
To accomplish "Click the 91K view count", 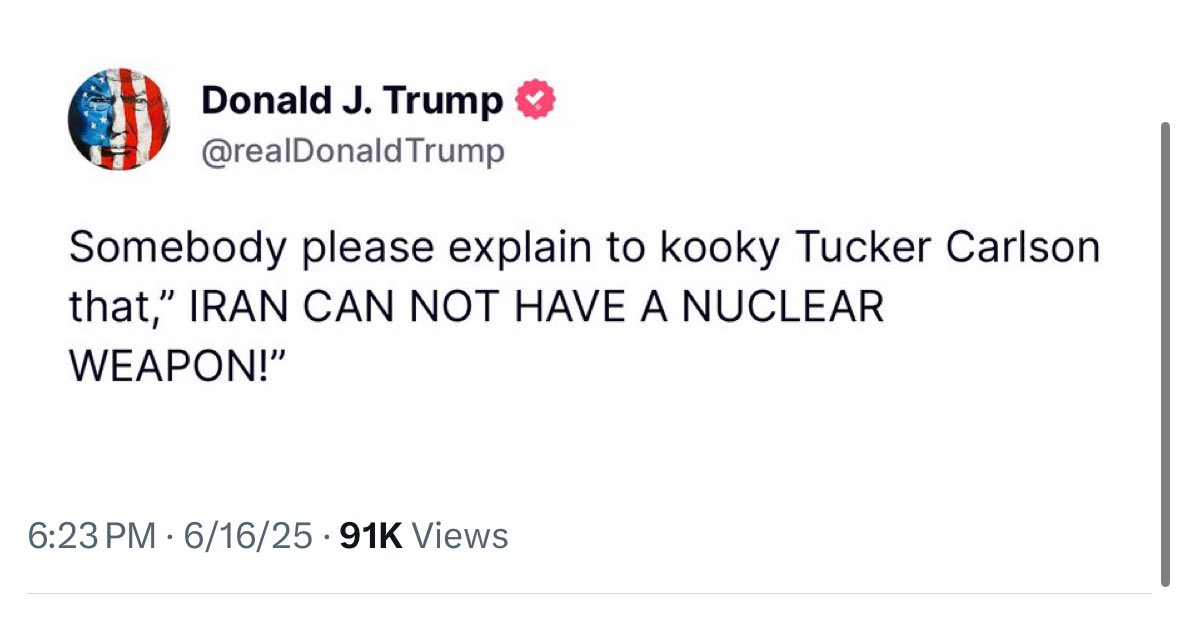I will point(370,536).
